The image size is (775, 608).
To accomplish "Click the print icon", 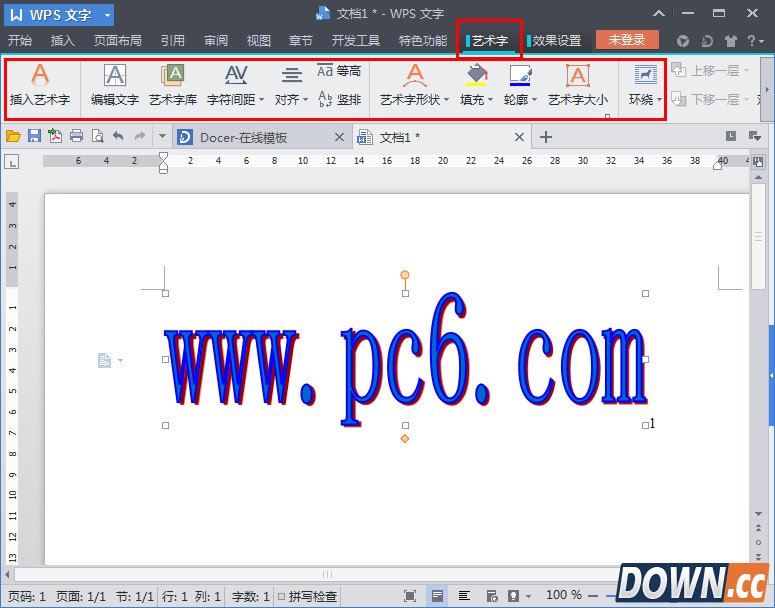I will coord(76,136).
